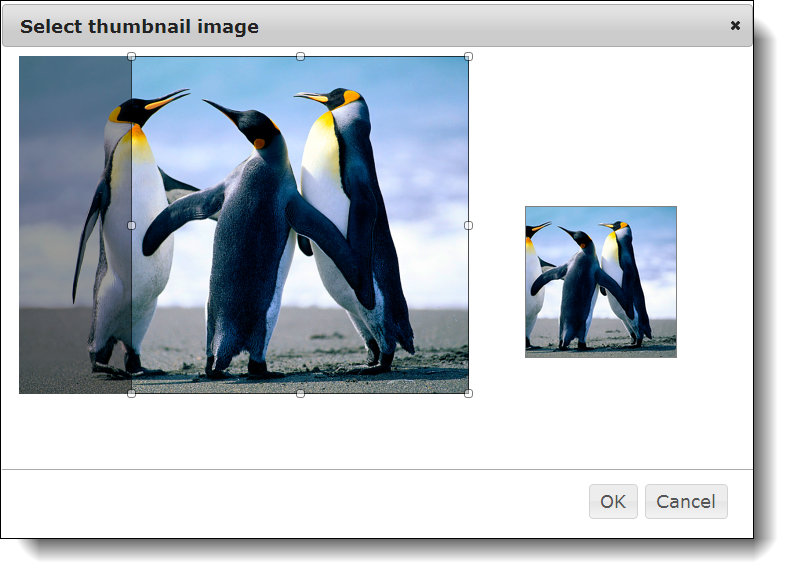Click the Cancel button
Viewport: 794px width, 579px height.
(x=686, y=501)
